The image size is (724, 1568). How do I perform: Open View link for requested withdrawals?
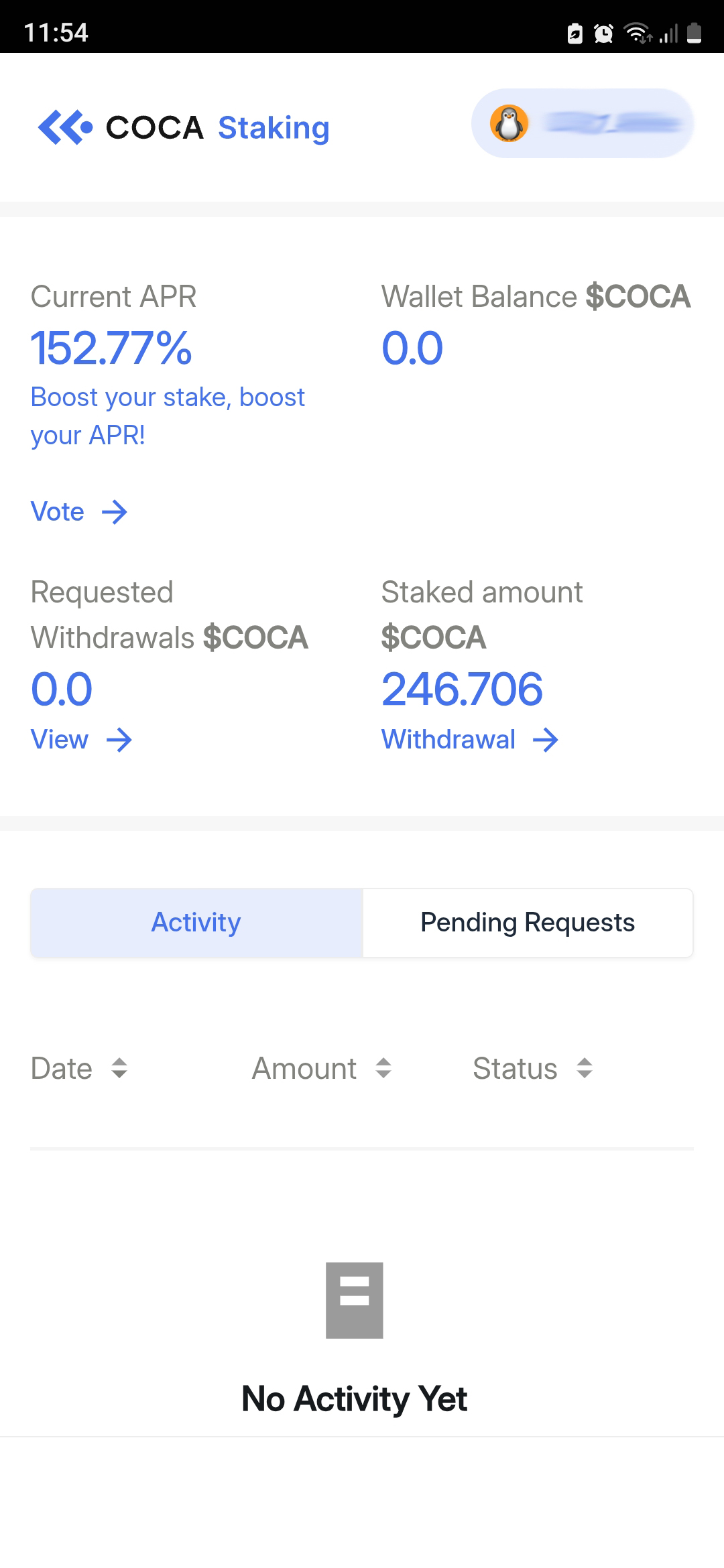click(x=60, y=740)
